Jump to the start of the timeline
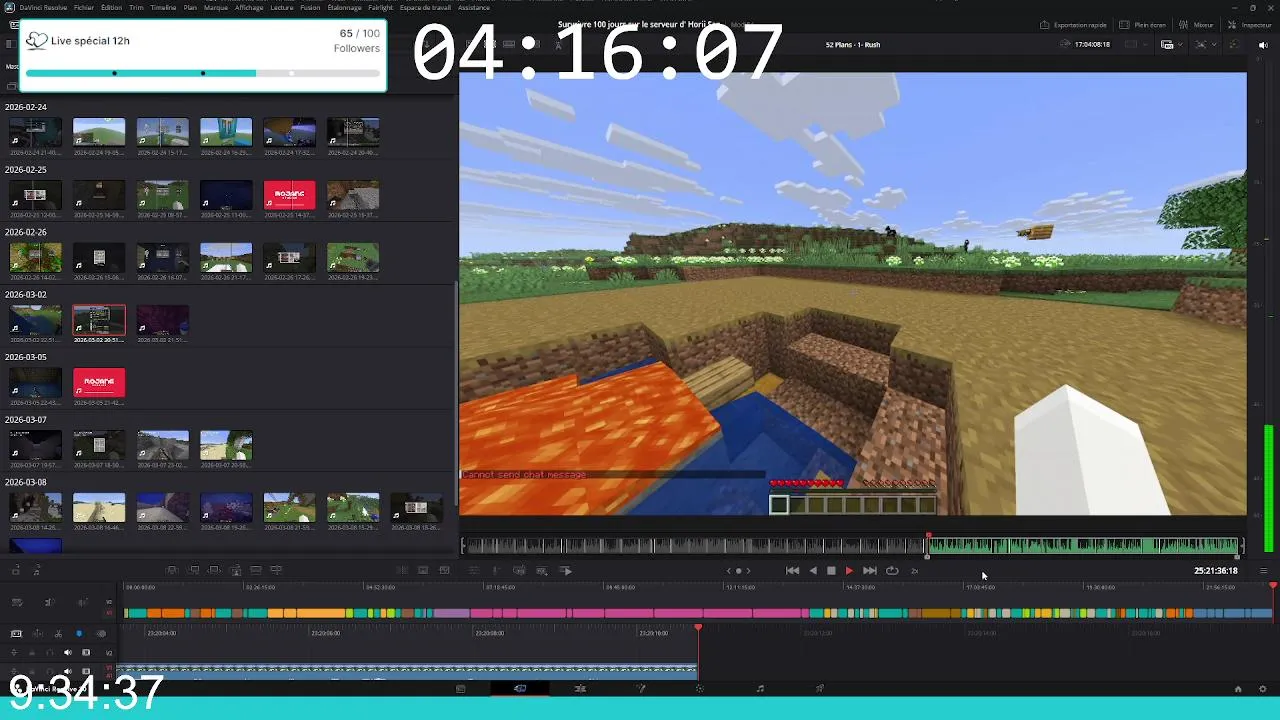This screenshot has width=1280, height=720. click(792, 571)
